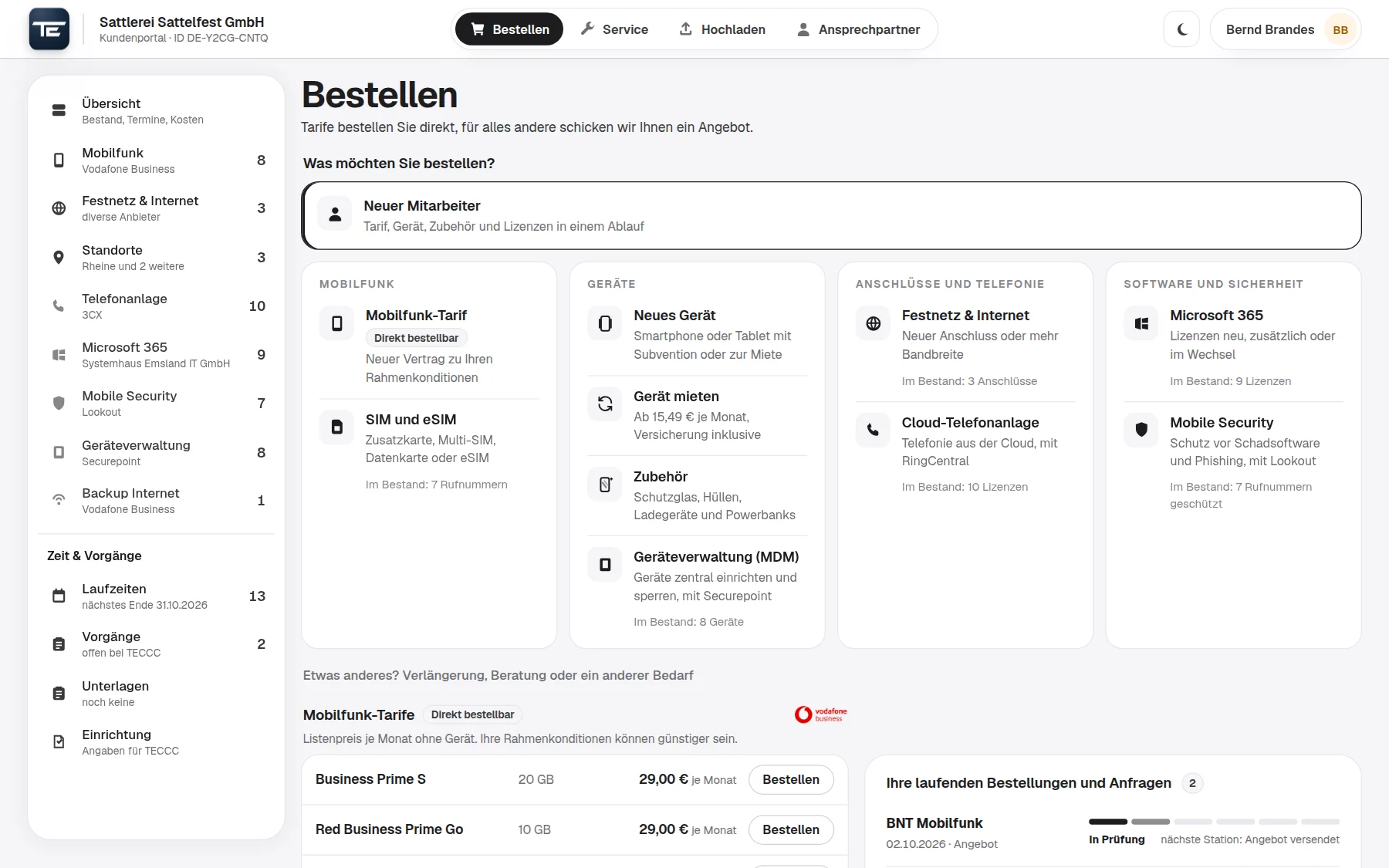Open the Bestellen tab
Screen dimensions: 1389x868
pyautogui.click(x=509, y=29)
